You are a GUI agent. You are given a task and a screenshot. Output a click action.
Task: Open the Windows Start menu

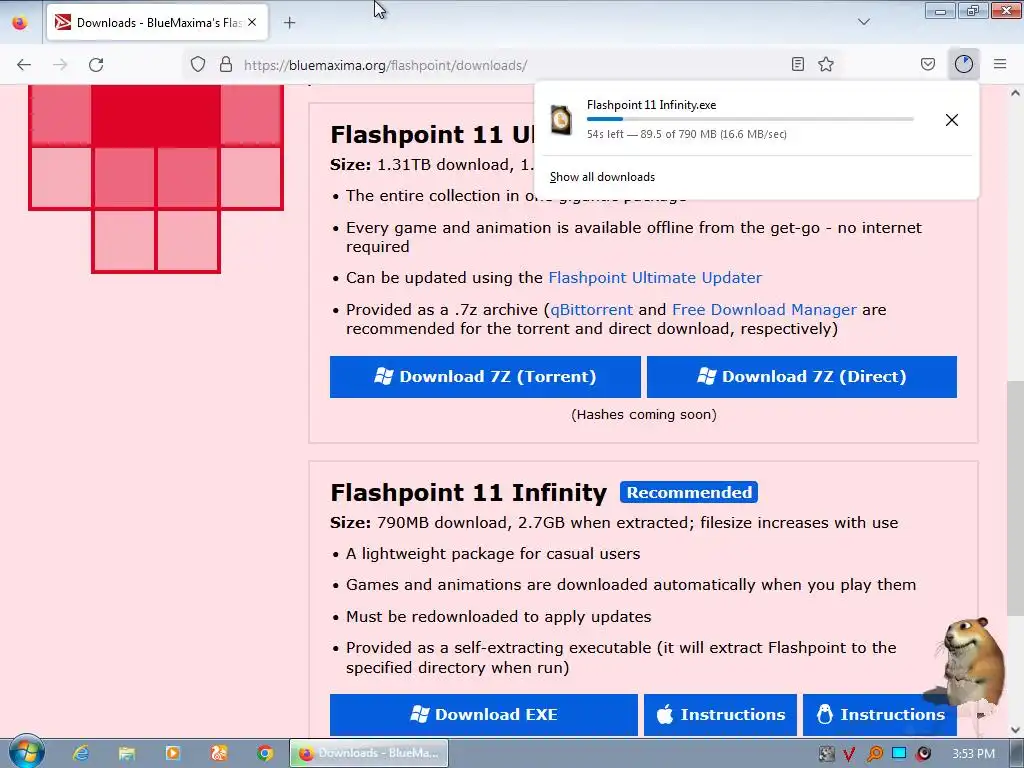point(25,752)
